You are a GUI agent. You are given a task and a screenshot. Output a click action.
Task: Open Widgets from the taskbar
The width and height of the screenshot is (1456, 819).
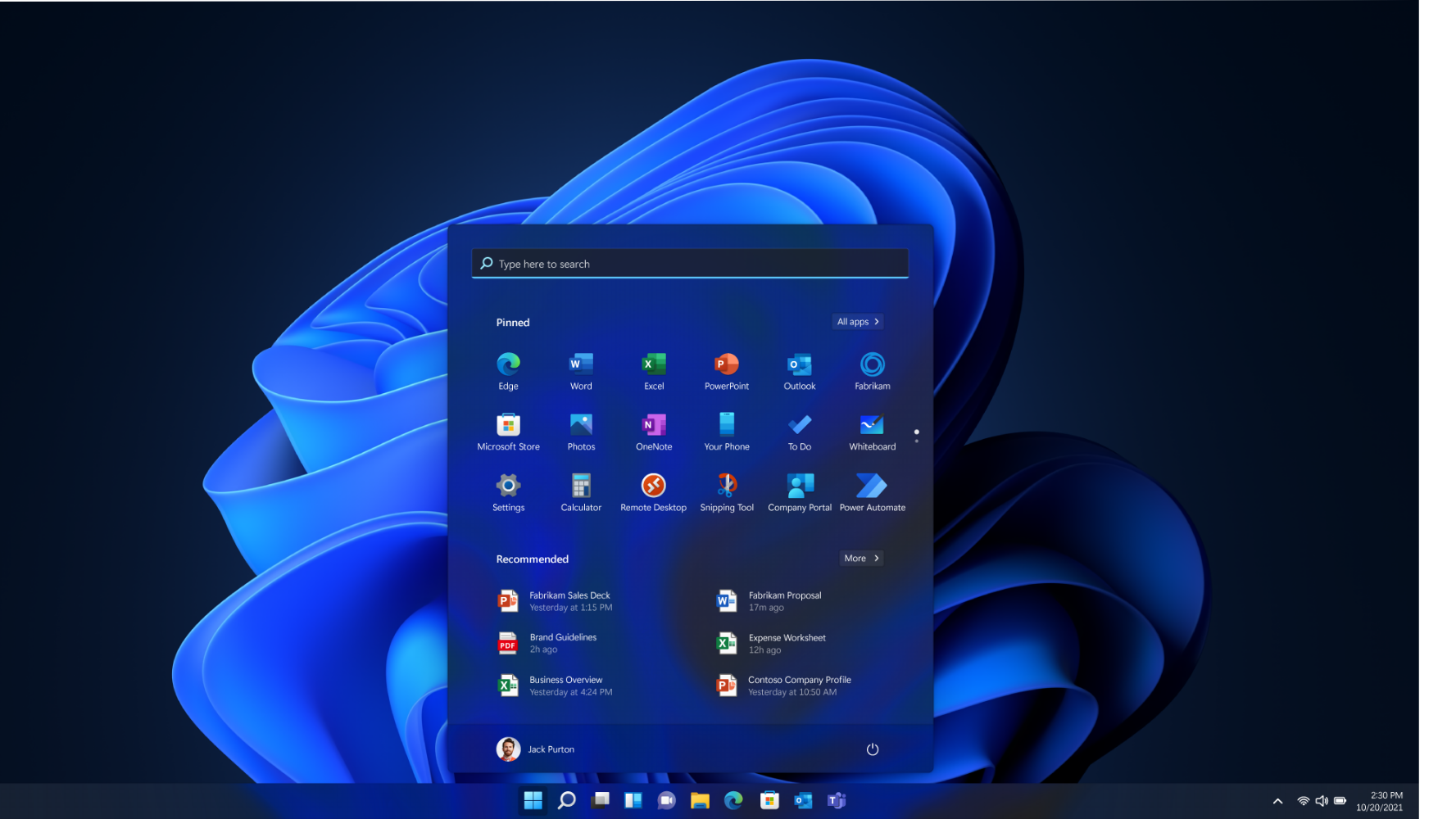point(633,800)
